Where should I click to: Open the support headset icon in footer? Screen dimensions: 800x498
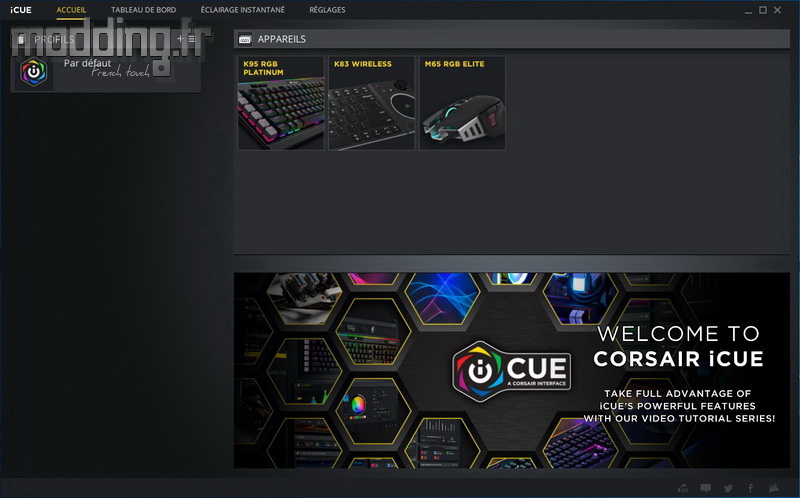click(x=683, y=488)
